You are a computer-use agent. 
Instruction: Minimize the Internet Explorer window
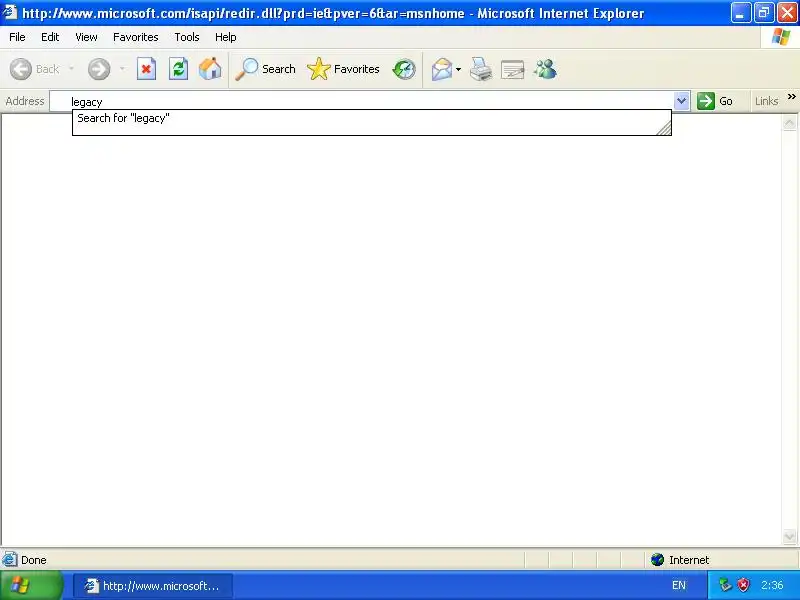741,13
